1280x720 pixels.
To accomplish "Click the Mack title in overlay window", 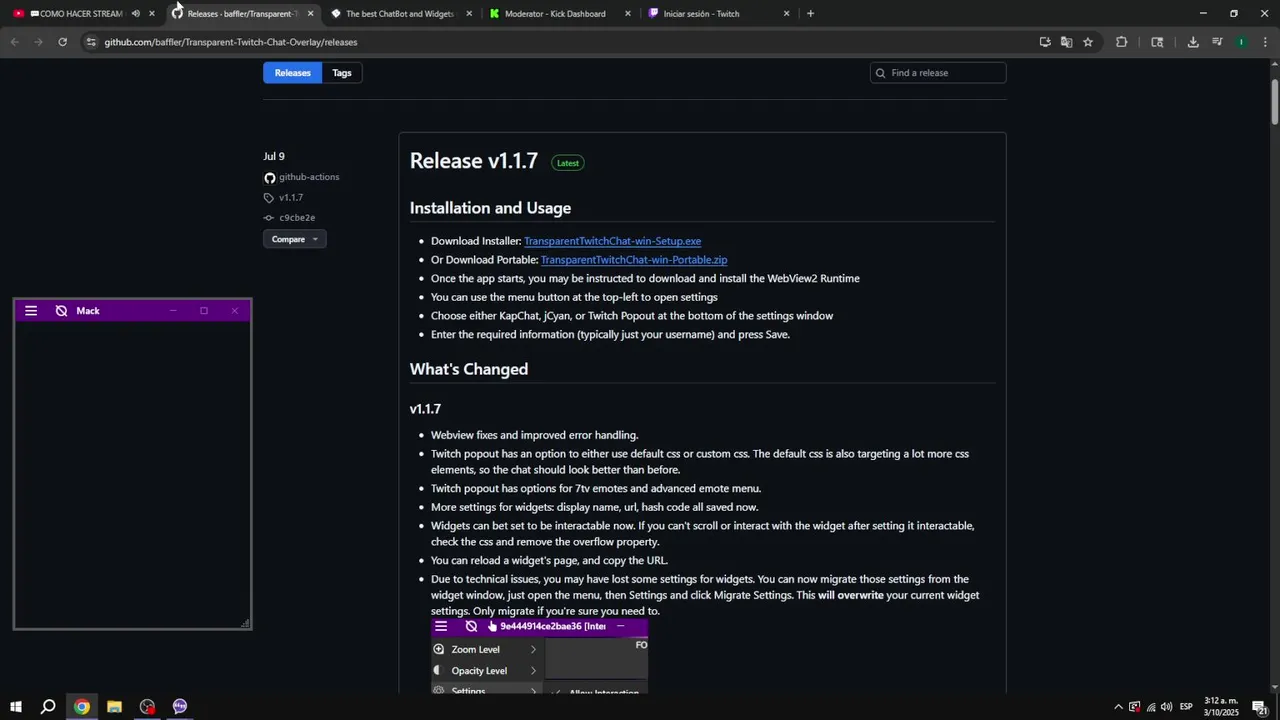I will click(x=88, y=311).
